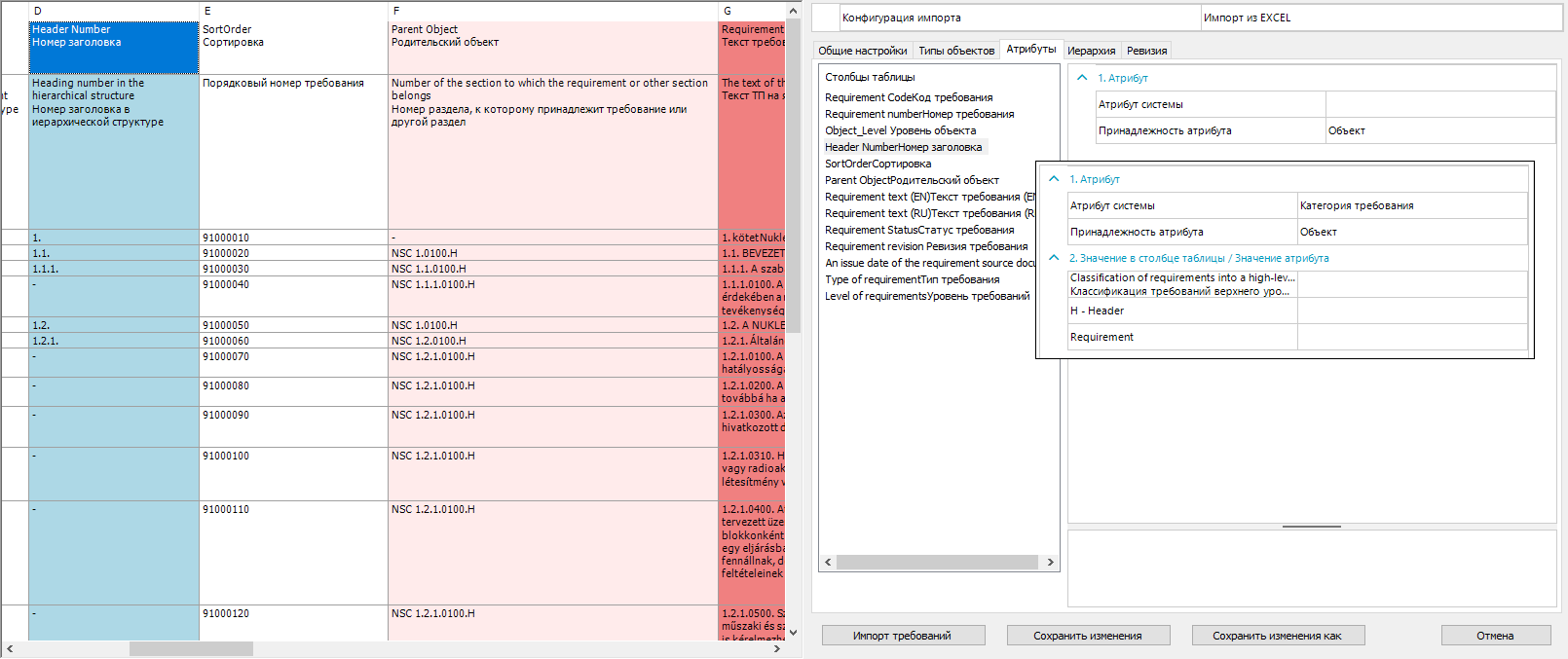Click Сохранить изменения как button
The height and width of the screenshot is (659, 1568).
pos(1277,636)
